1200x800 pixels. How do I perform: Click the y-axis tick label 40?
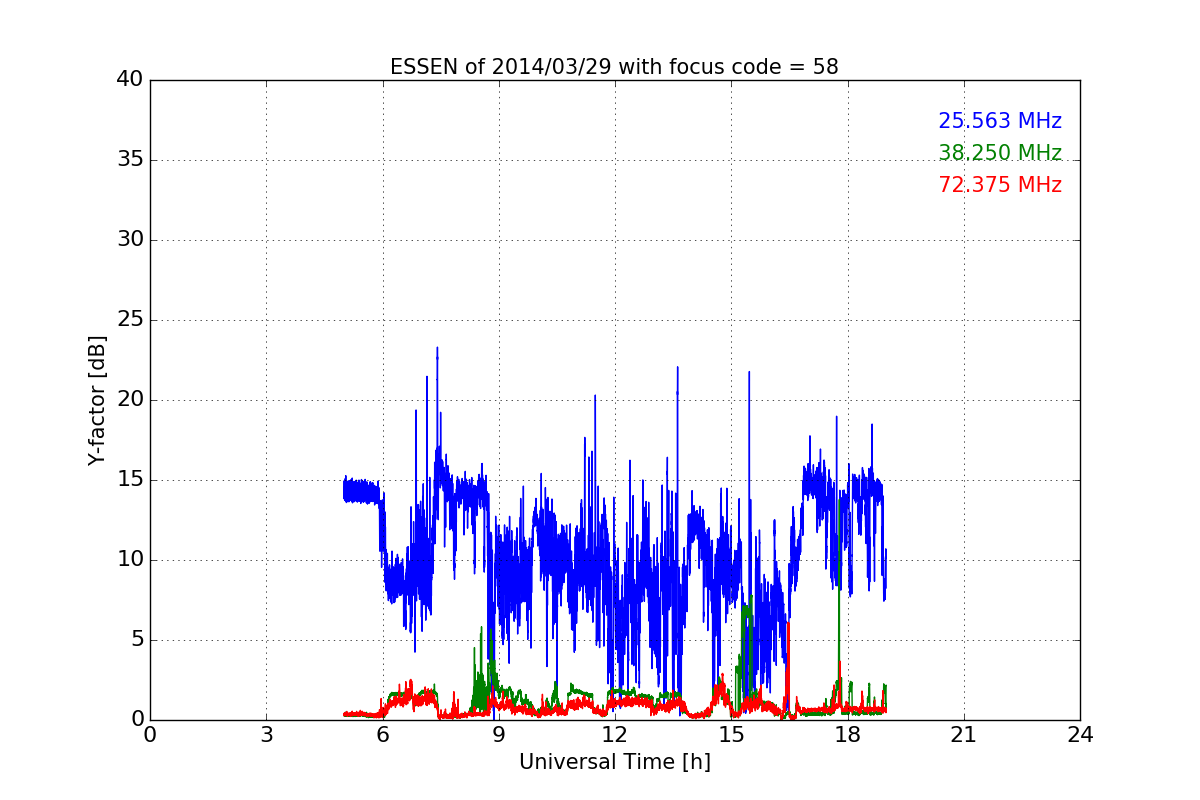[x=129, y=80]
